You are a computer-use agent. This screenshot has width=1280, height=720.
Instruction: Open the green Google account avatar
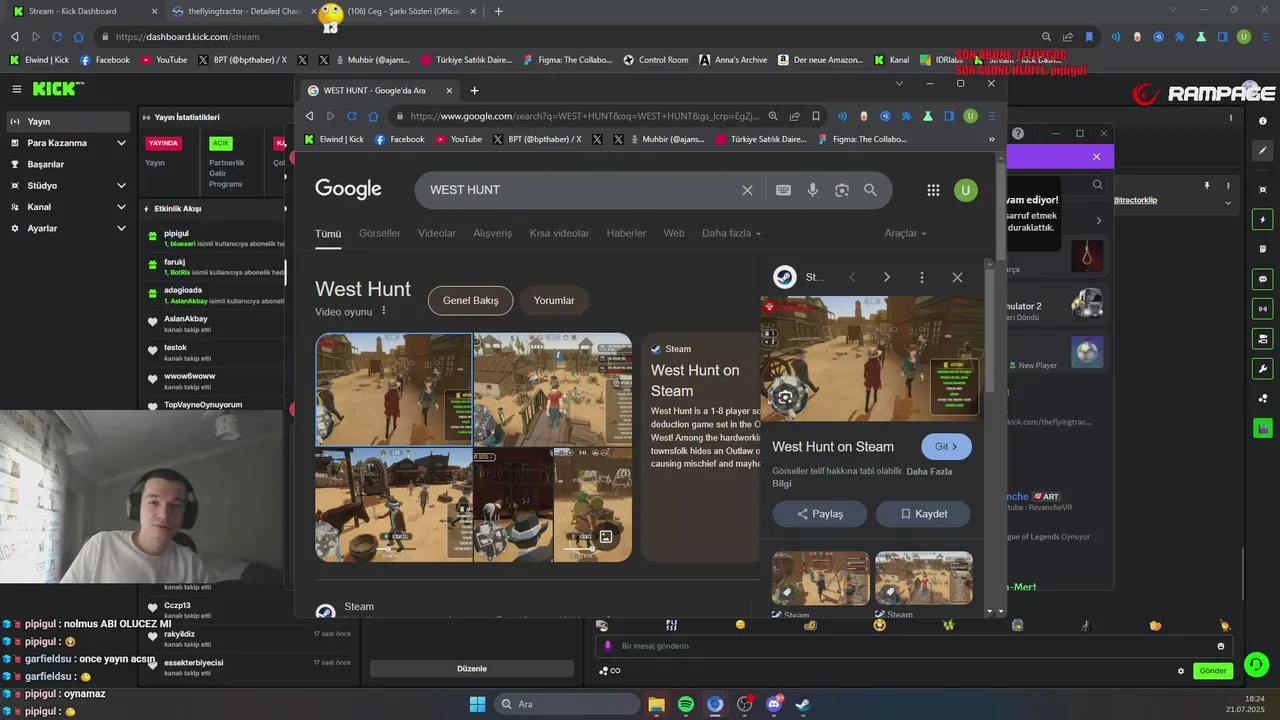click(965, 190)
